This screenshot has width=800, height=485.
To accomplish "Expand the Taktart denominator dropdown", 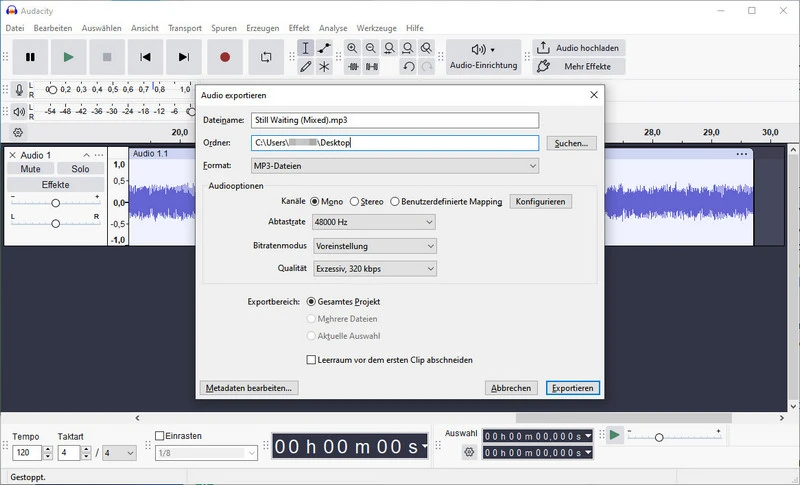I will tap(119, 453).
